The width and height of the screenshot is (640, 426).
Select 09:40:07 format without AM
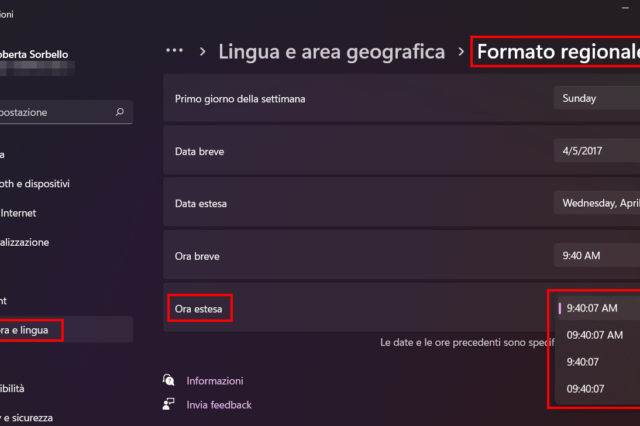(585, 388)
